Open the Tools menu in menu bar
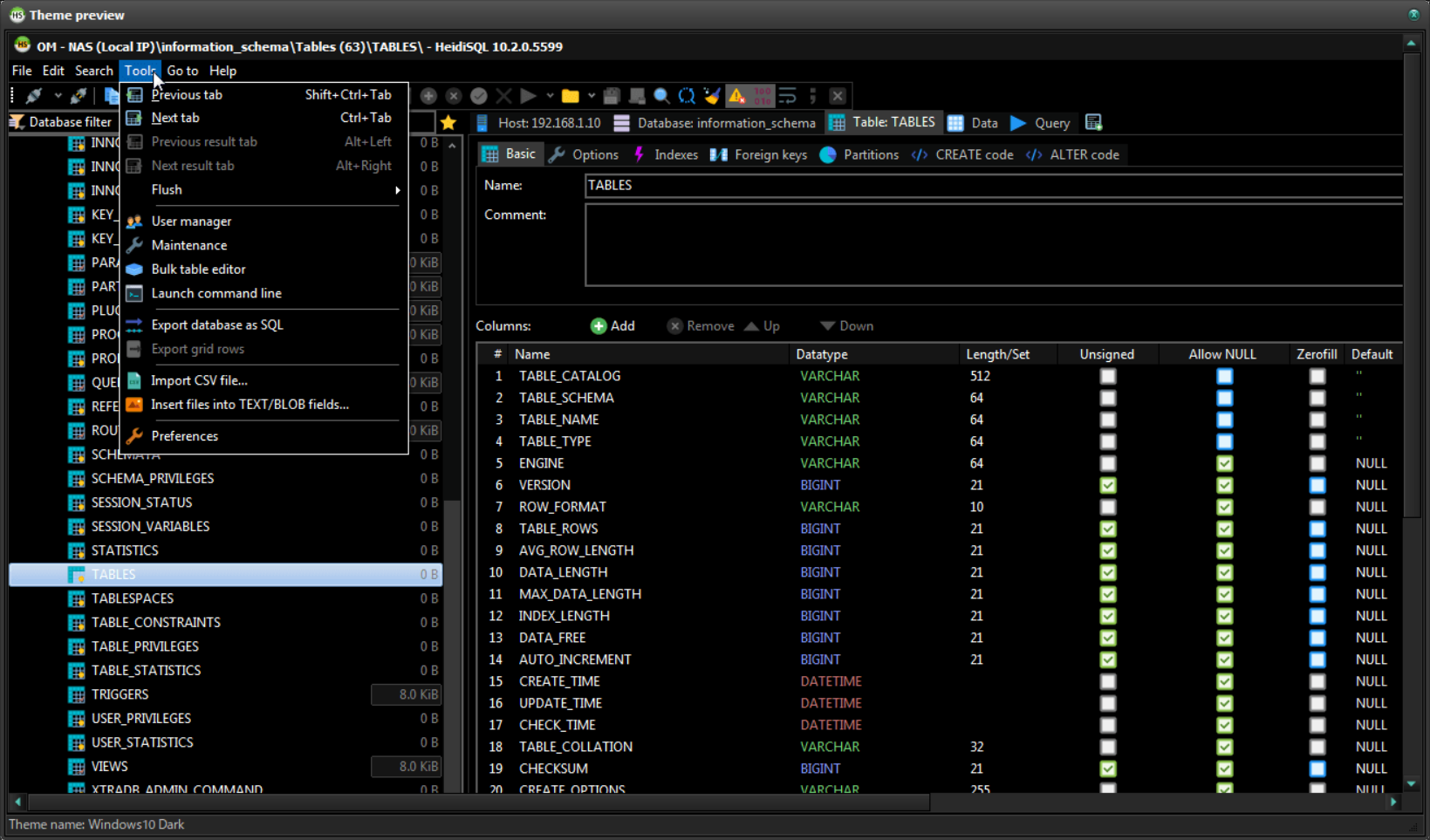The image size is (1430, 840). click(140, 71)
